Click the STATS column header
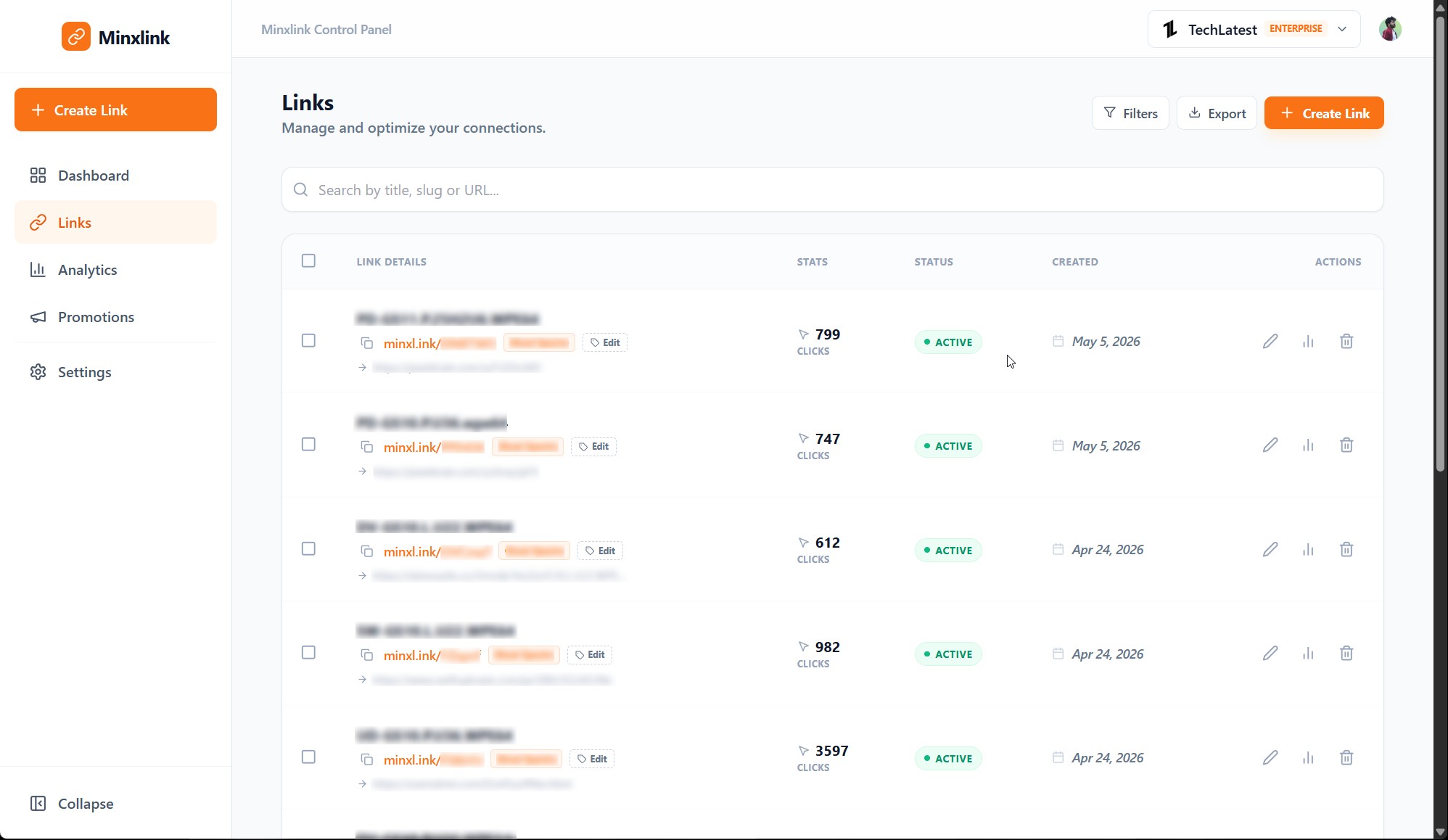Image resolution: width=1448 pixels, height=840 pixels. point(812,262)
